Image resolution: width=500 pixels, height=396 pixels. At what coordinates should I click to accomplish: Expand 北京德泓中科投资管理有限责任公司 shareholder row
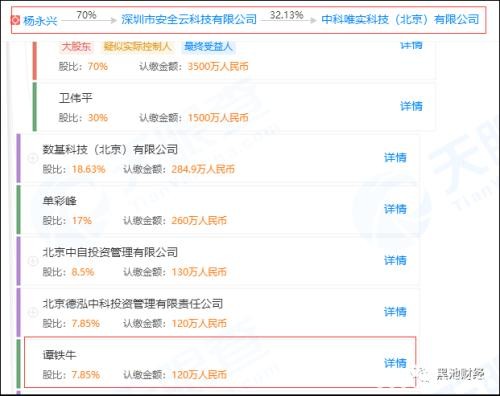click(33, 312)
